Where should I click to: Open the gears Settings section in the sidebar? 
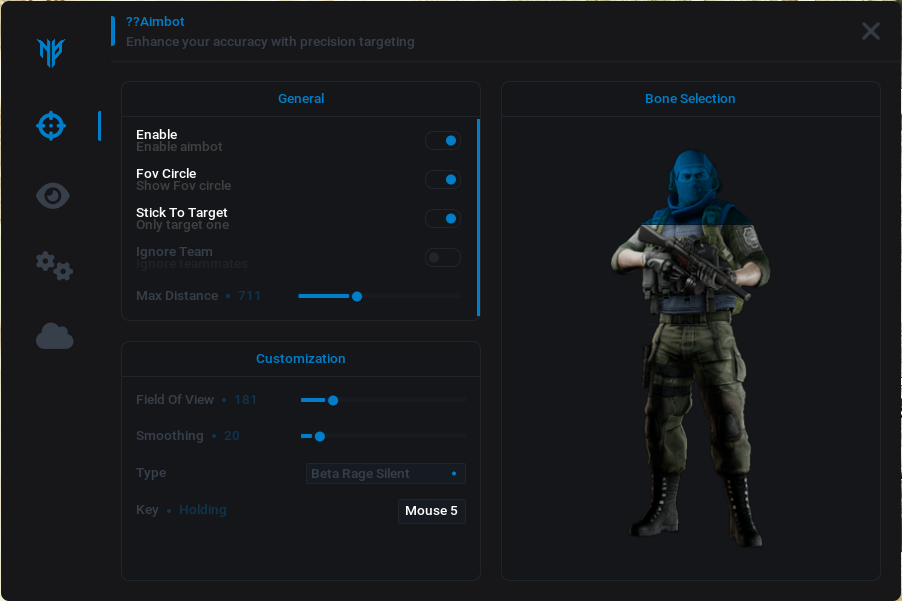click(x=54, y=265)
